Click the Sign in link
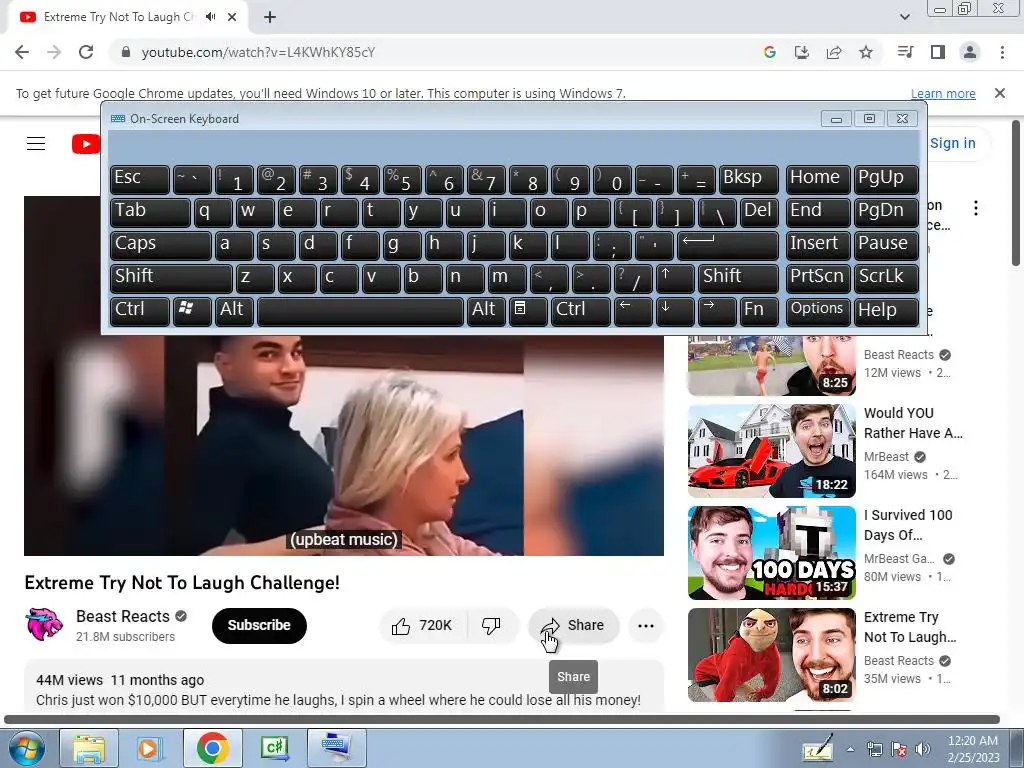Screen dimensions: 1024x768 coord(952,144)
